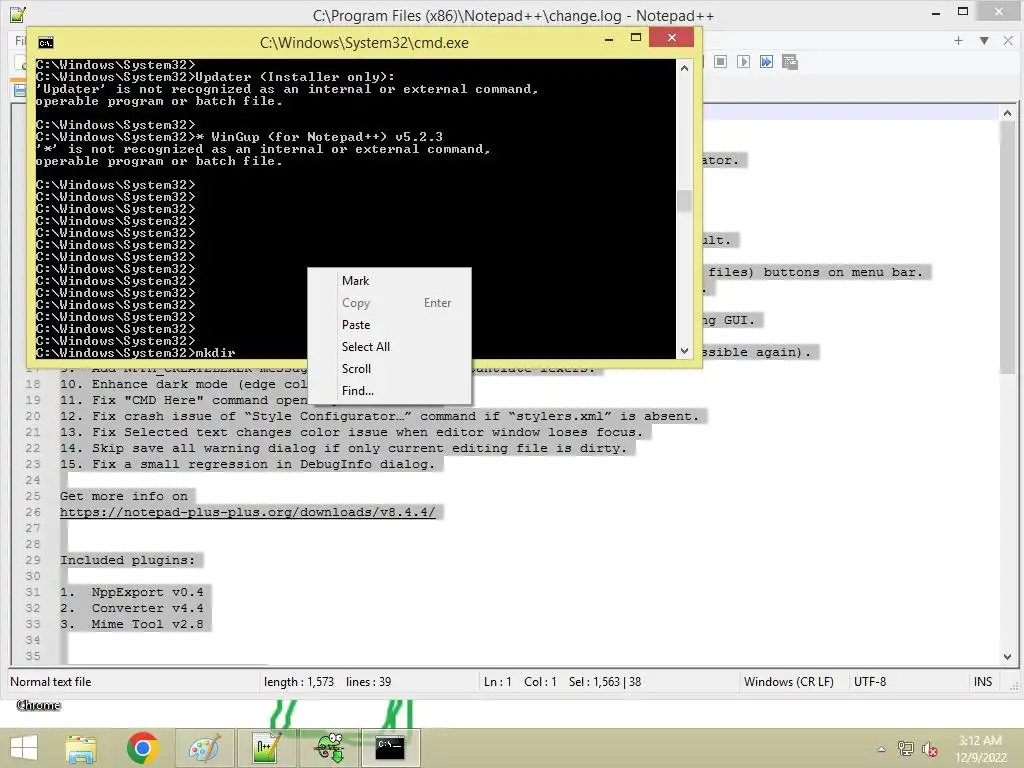Click Normal text file status label
The height and width of the screenshot is (768, 1024).
[x=51, y=682]
